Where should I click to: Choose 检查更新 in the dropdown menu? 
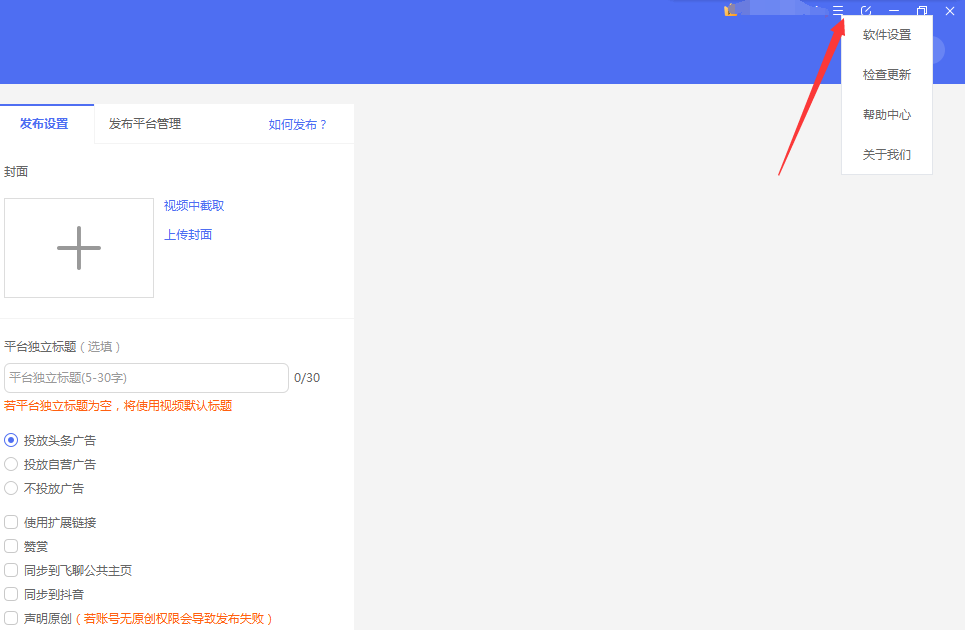click(x=887, y=75)
